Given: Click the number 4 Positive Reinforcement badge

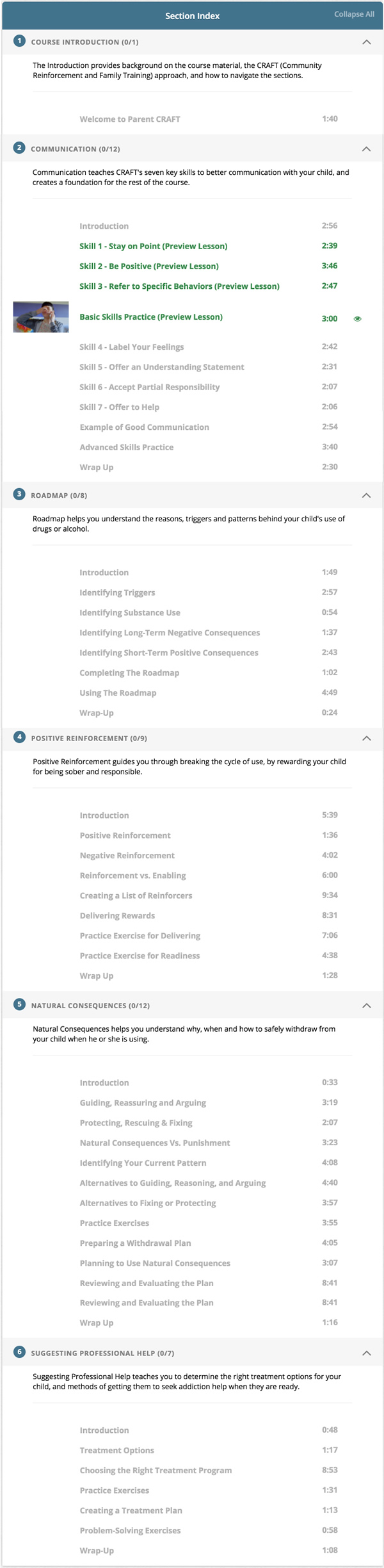Looking at the screenshot, I should 19,737.
